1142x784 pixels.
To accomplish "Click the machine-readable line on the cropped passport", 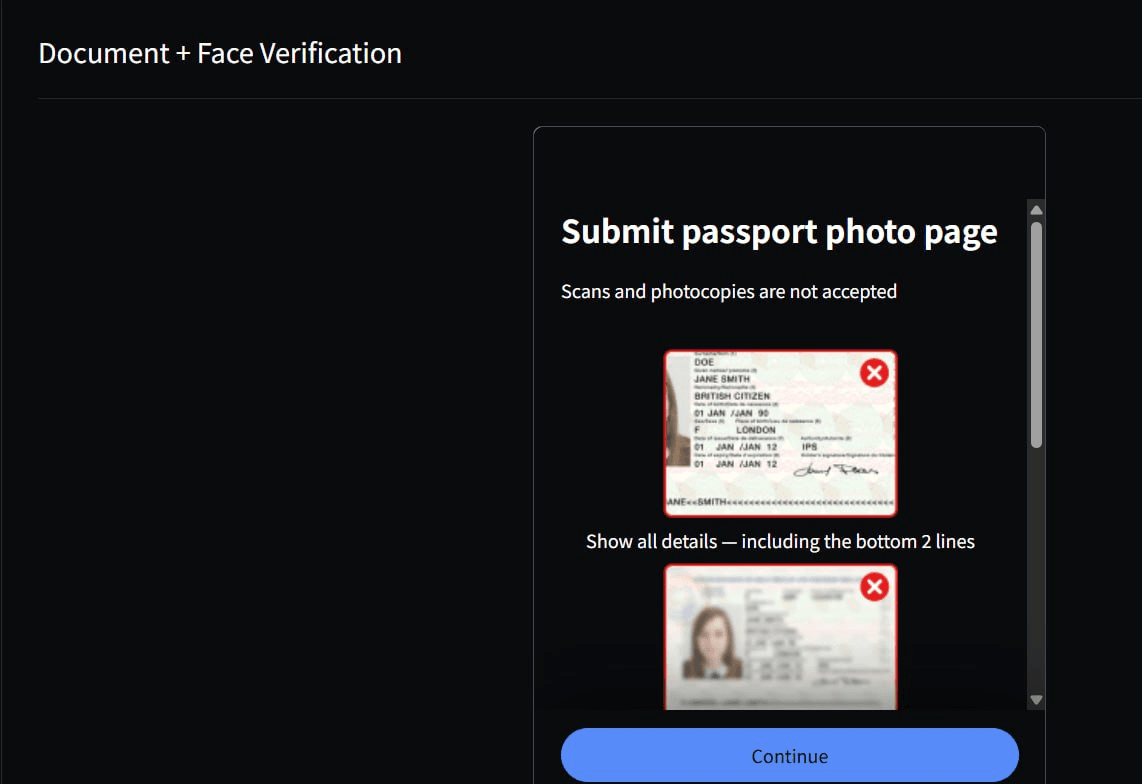I will coord(780,502).
